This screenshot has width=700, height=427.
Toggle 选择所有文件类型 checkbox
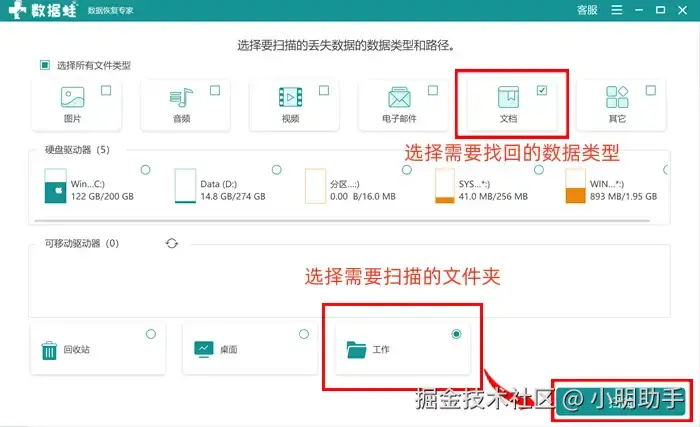(45, 65)
